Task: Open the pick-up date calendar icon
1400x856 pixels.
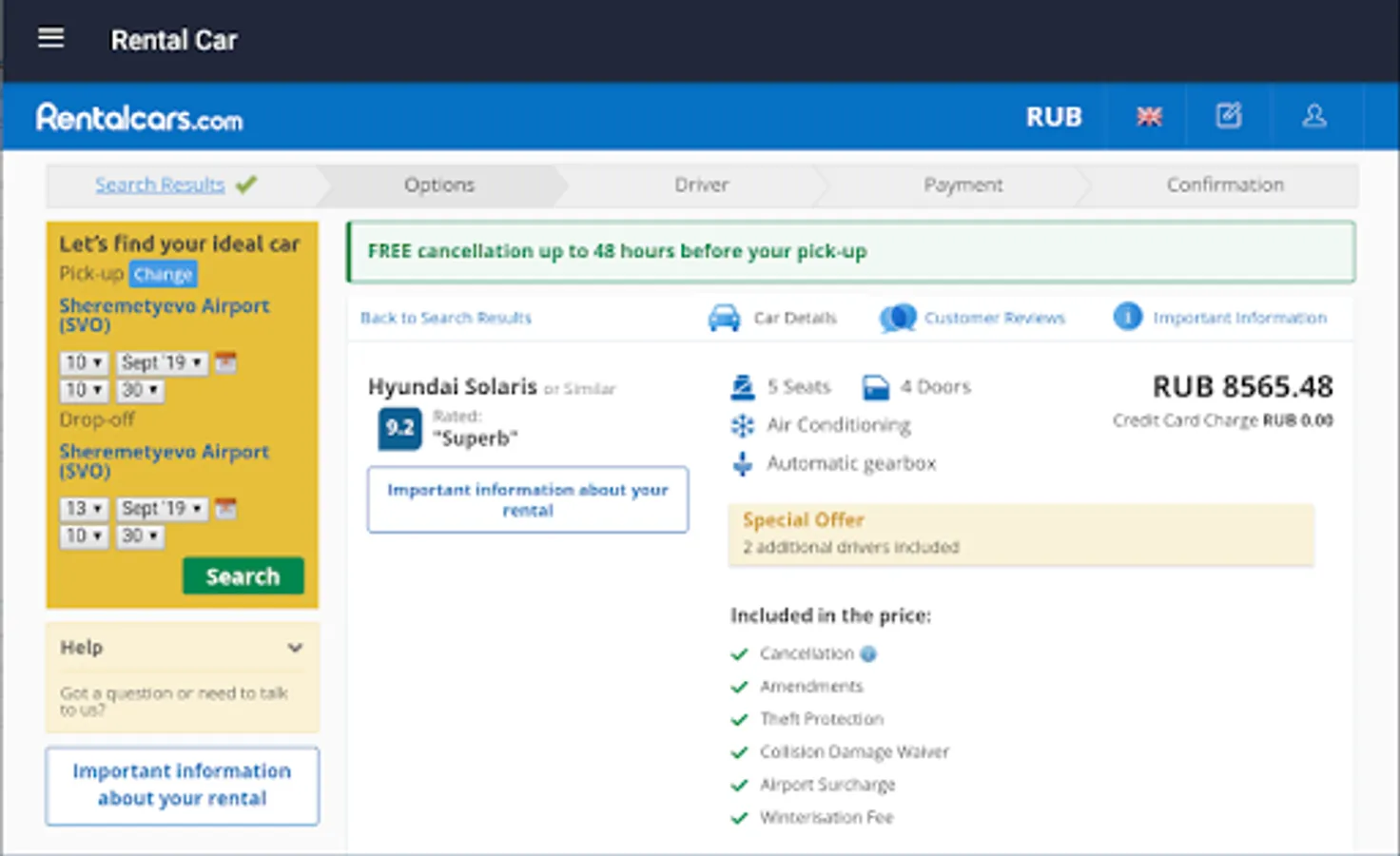Action: (225, 362)
